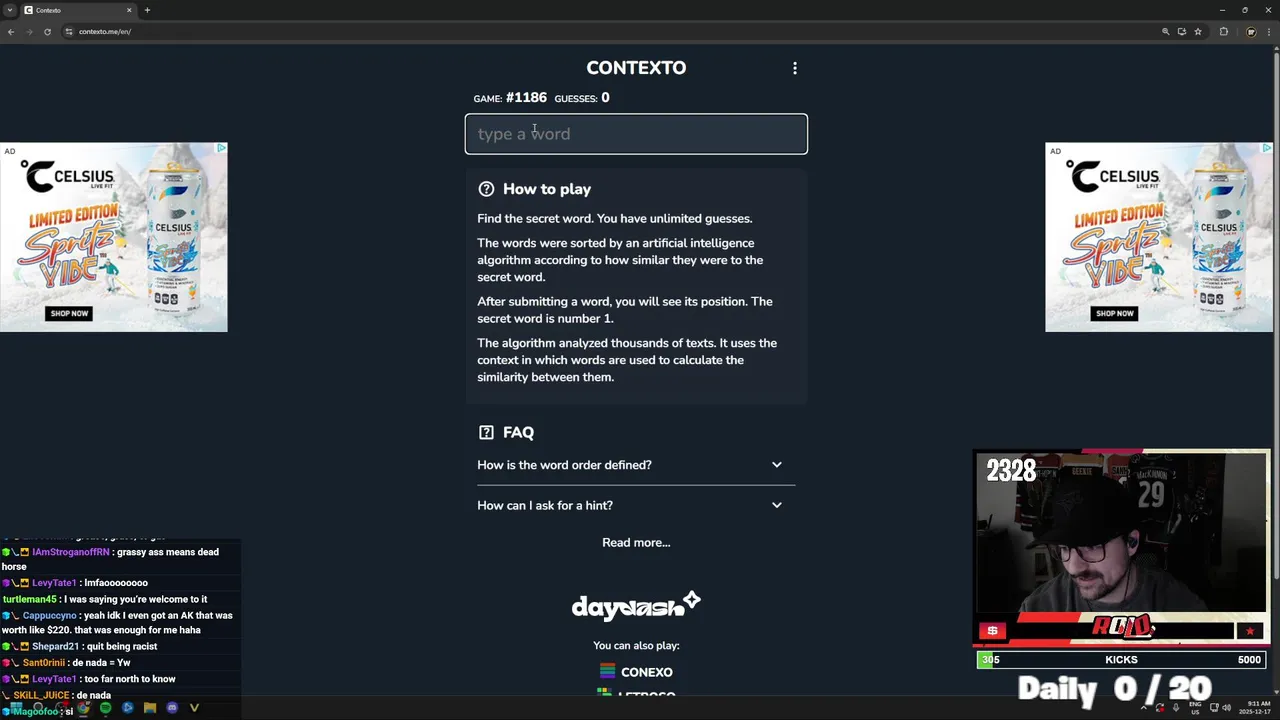The width and height of the screenshot is (1280, 720).
Task: Click the address bar URL contexto.me/en/
Action: (105, 31)
